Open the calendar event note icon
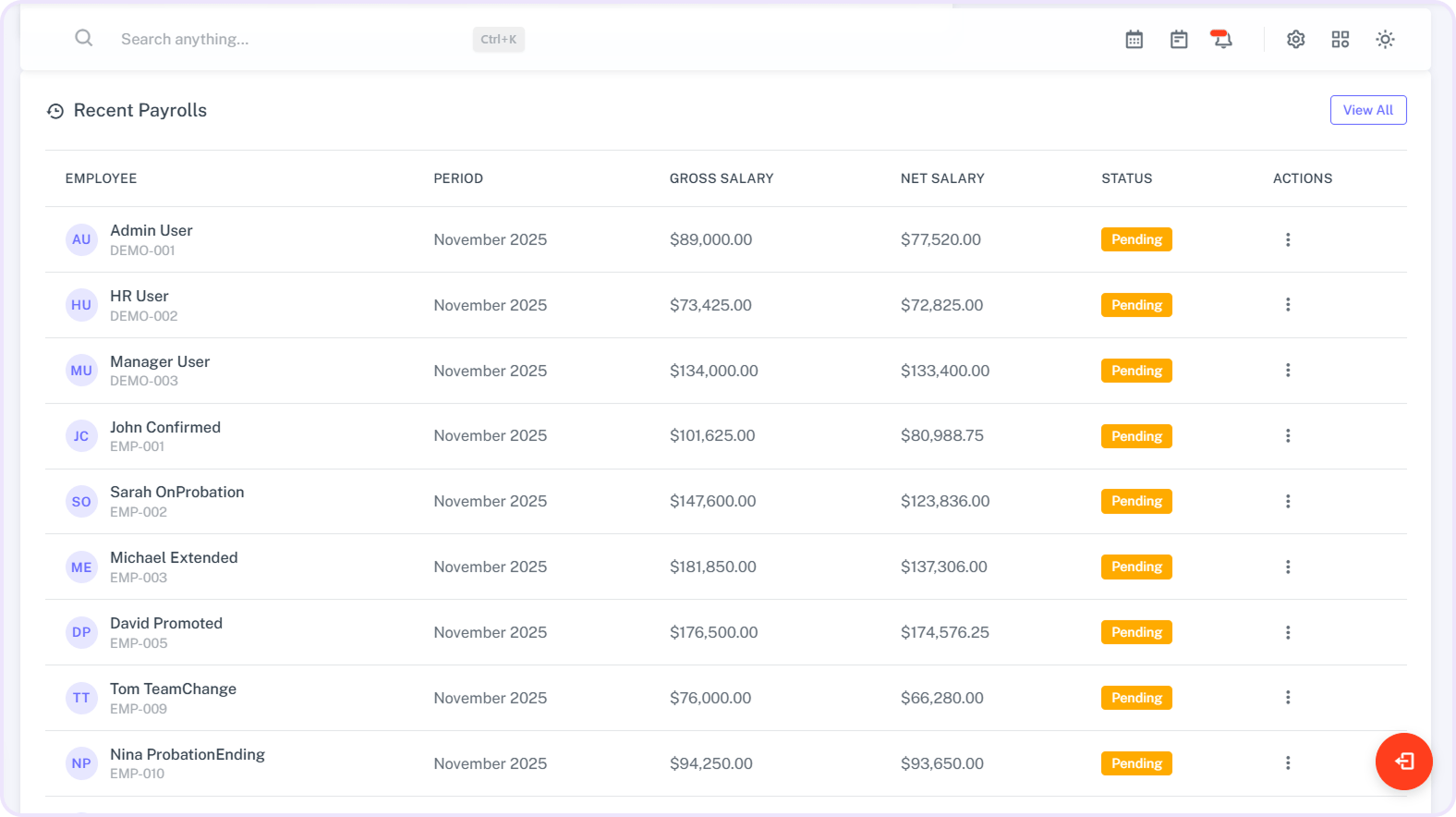The height and width of the screenshot is (817, 1456). 1178,40
